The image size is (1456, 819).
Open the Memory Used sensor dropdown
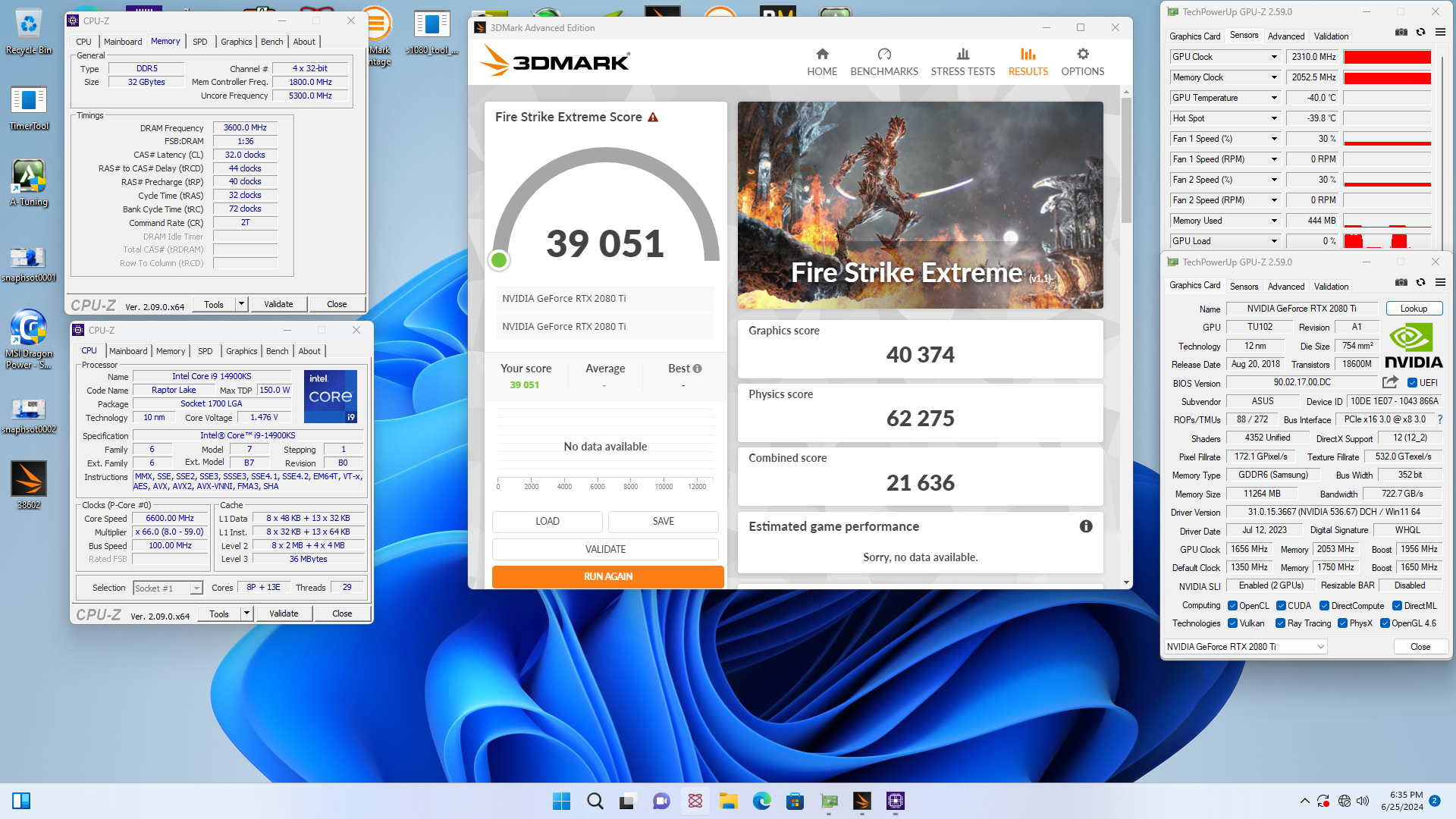pyautogui.click(x=1274, y=221)
